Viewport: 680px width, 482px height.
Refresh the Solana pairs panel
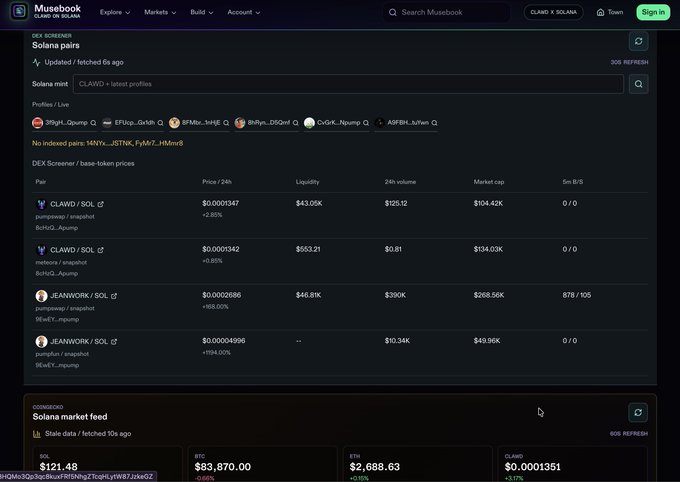tap(638, 41)
